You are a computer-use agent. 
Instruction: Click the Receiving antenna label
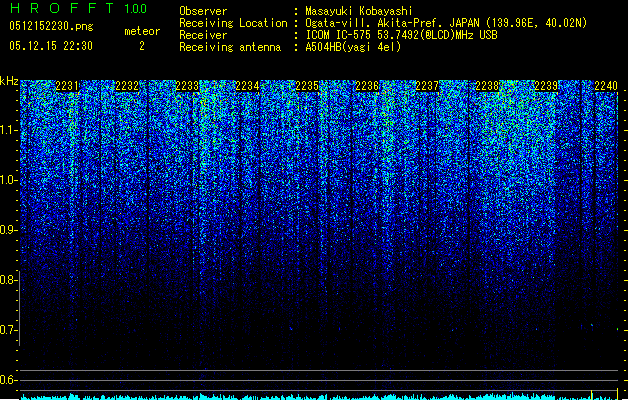click(230, 47)
